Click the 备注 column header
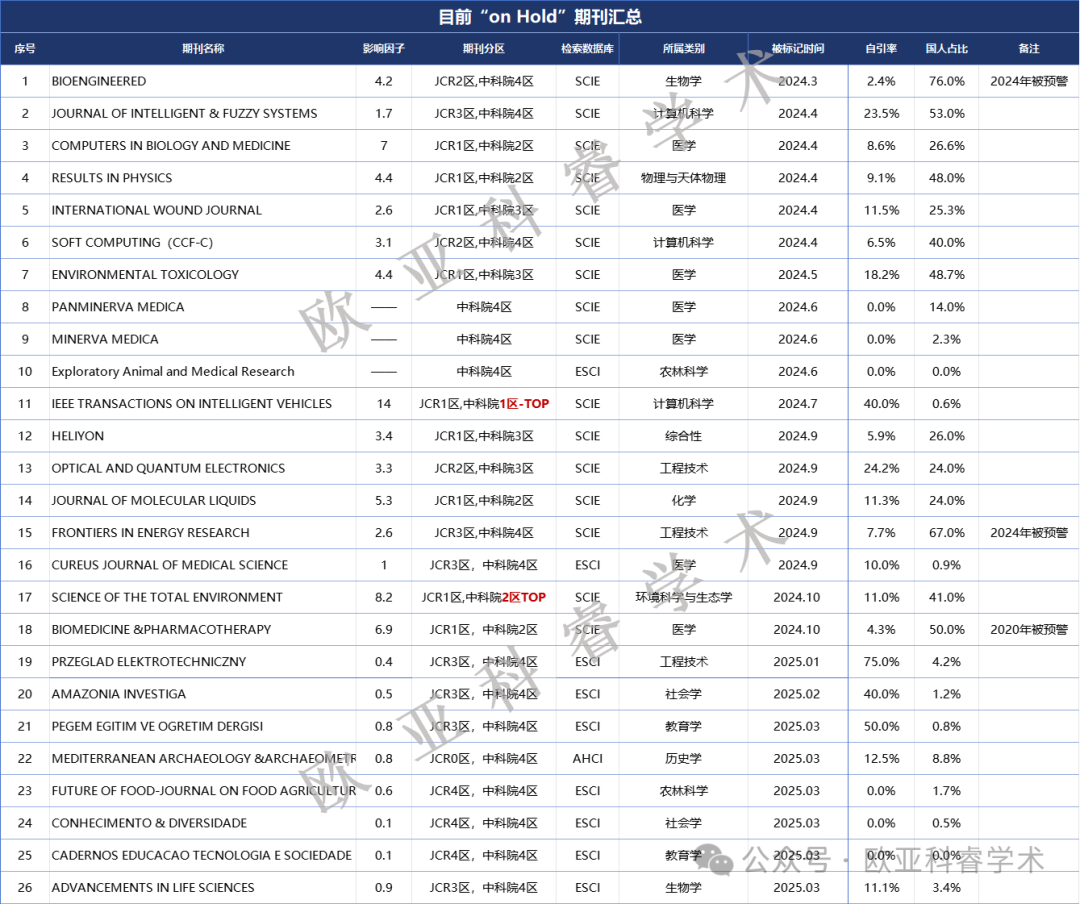The height and width of the screenshot is (904, 1080). click(x=1029, y=49)
